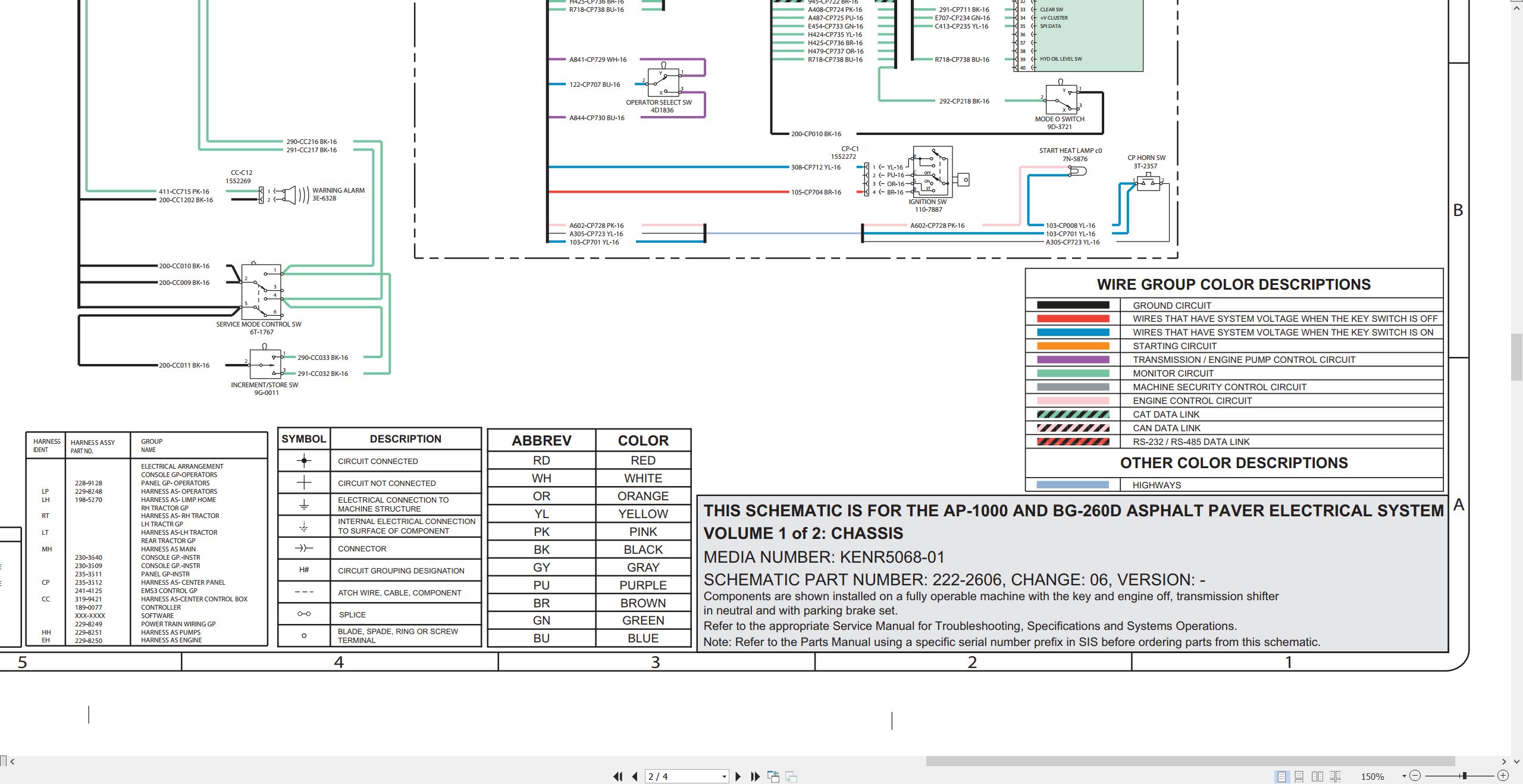Click the vertical scrollbar down arrow
The image size is (1523, 784).
[x=1517, y=761]
